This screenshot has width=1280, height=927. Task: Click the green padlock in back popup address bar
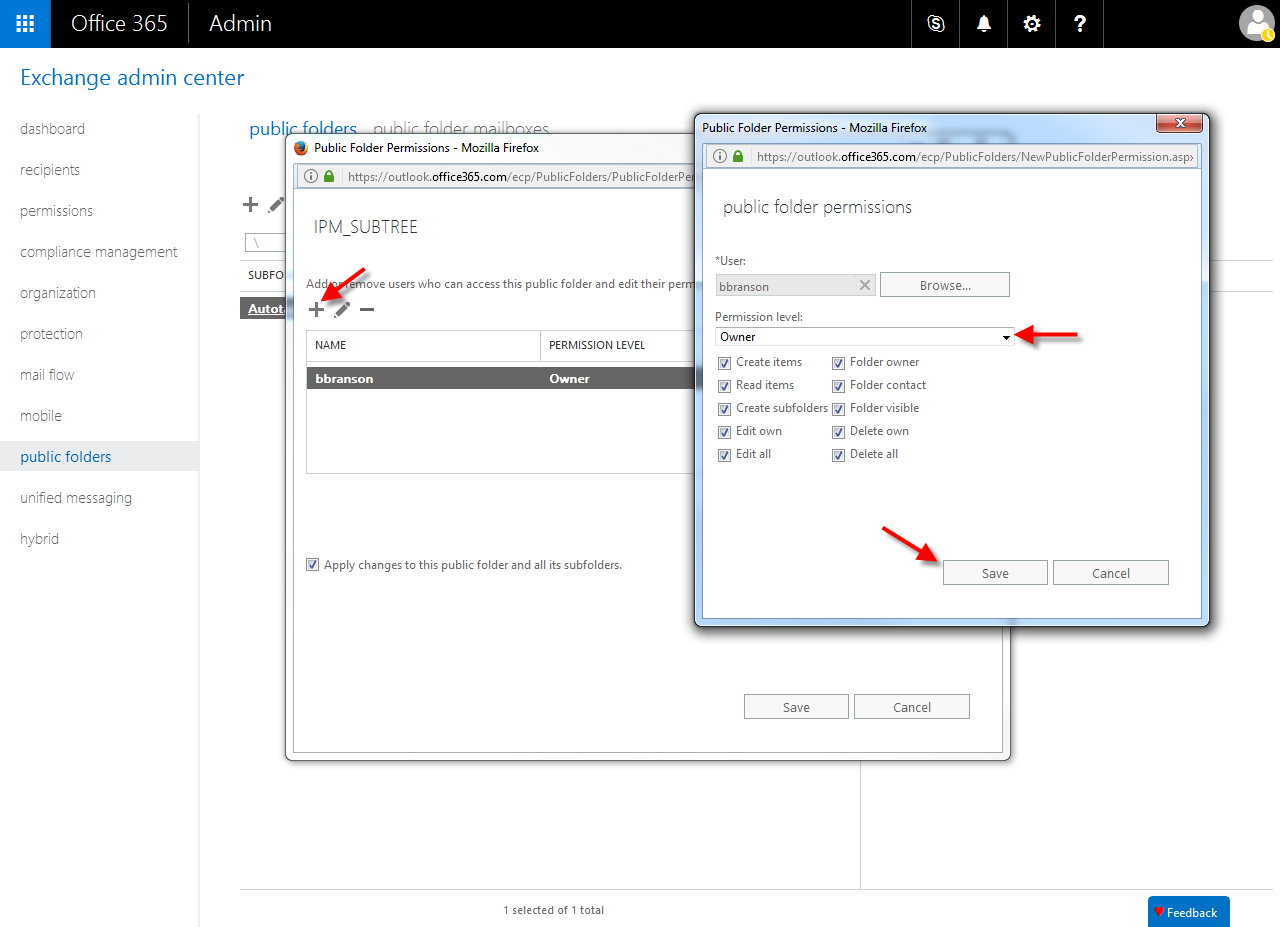tap(329, 176)
